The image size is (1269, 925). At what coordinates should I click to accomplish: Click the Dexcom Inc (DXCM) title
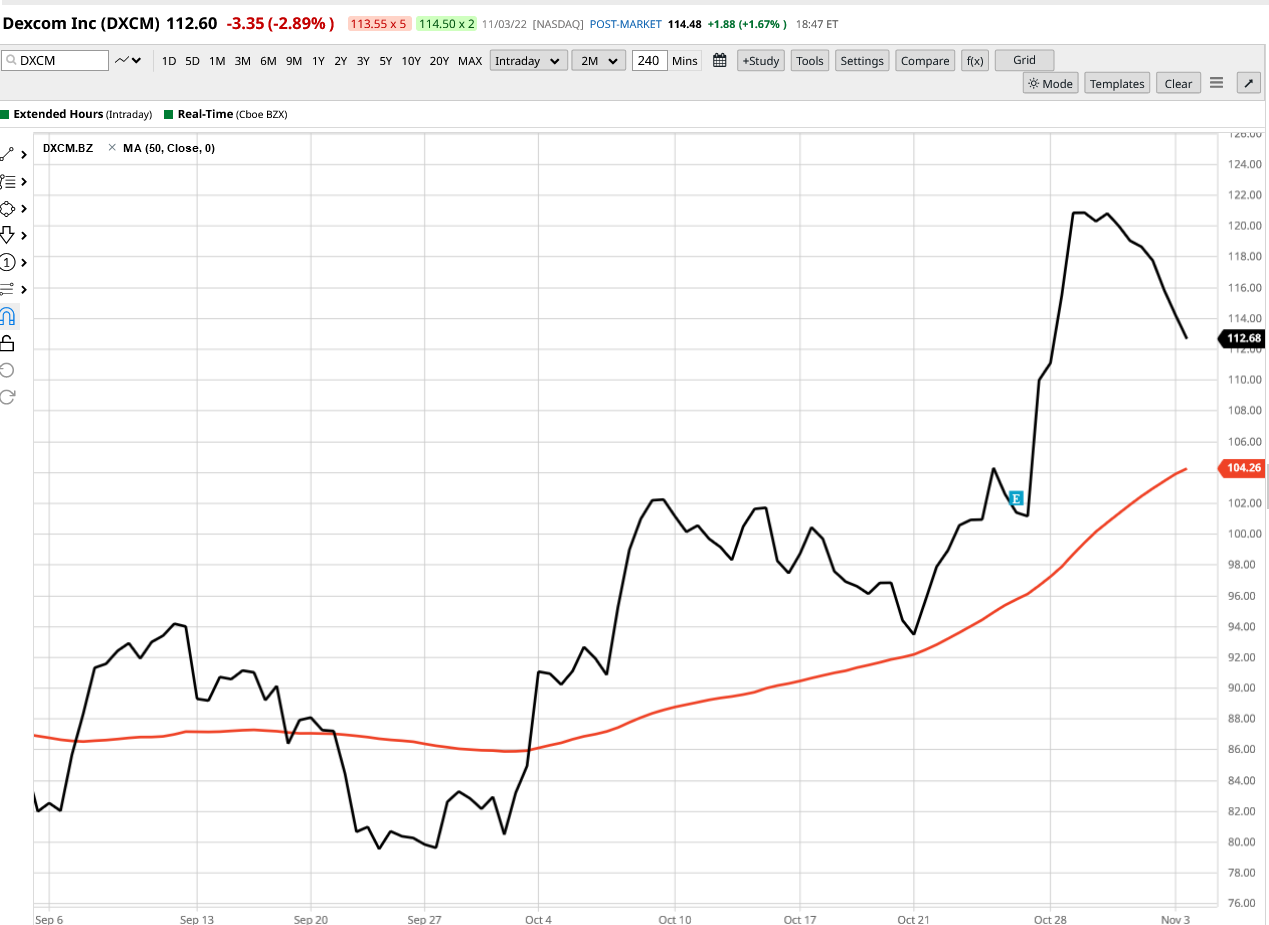(82, 22)
